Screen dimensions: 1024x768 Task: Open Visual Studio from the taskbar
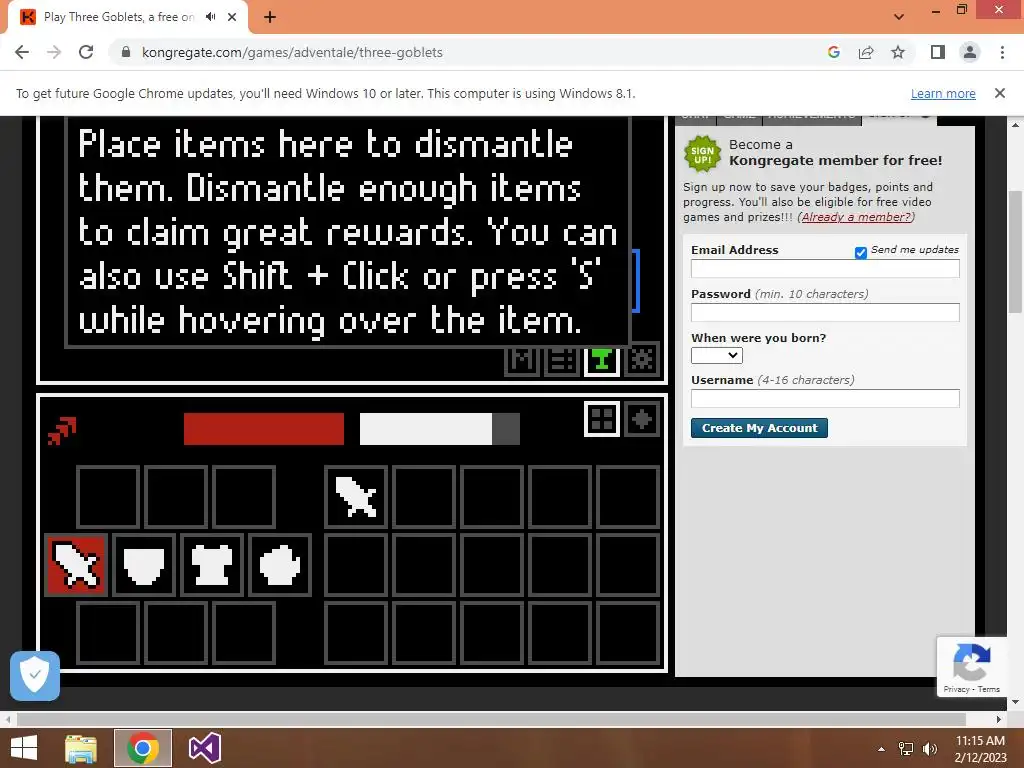pos(204,748)
